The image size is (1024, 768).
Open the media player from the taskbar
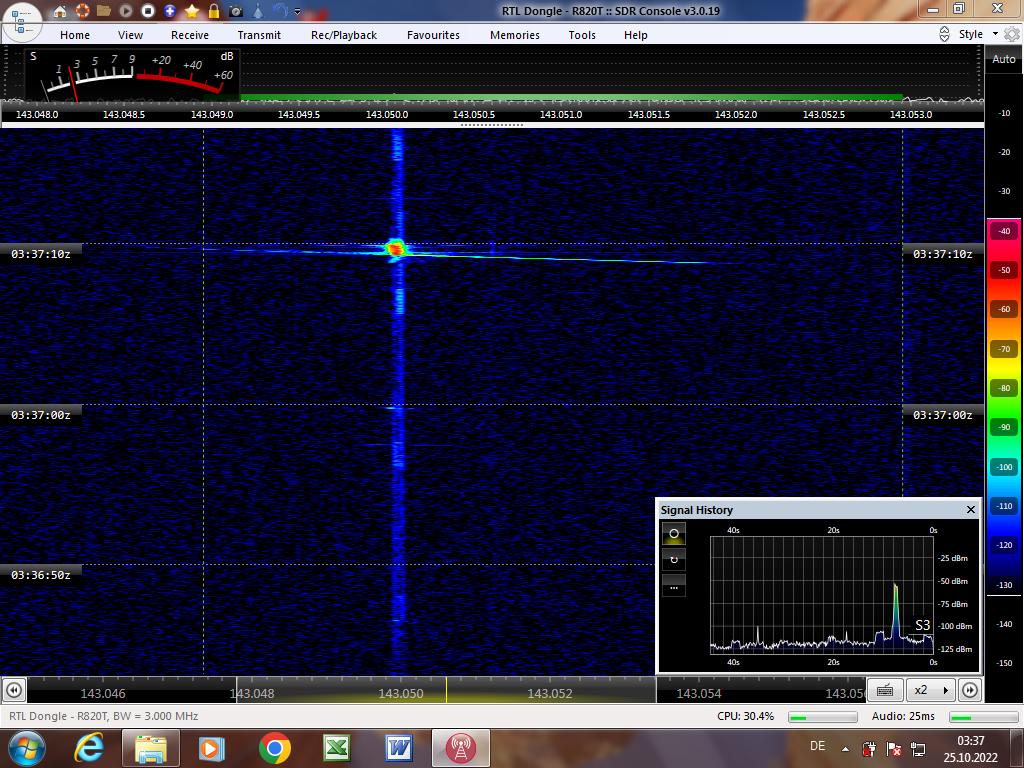tap(211, 748)
